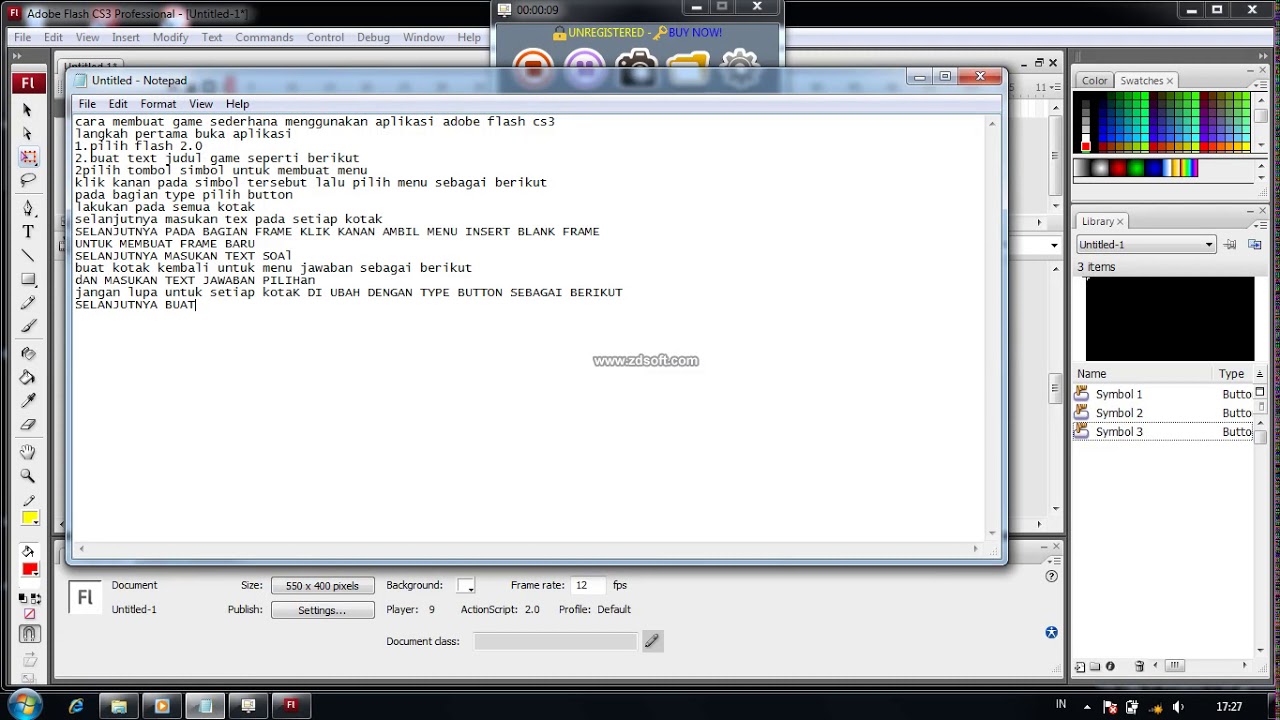Open the stroke color yellow swatch
The height and width of the screenshot is (720, 1280).
[x=30, y=518]
